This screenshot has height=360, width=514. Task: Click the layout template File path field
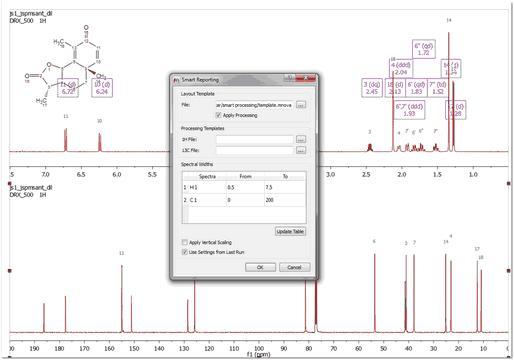pos(255,105)
